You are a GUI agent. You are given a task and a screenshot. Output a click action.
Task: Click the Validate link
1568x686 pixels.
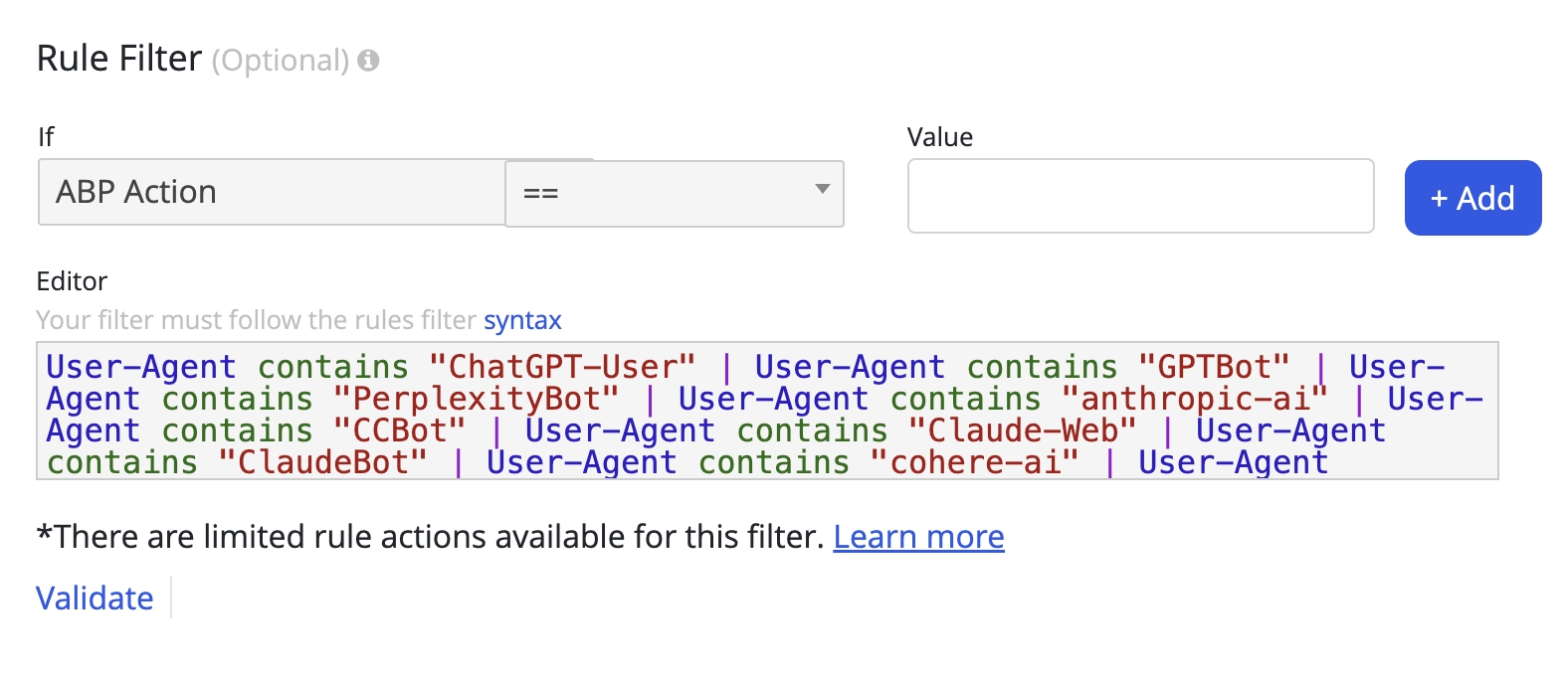[95, 599]
